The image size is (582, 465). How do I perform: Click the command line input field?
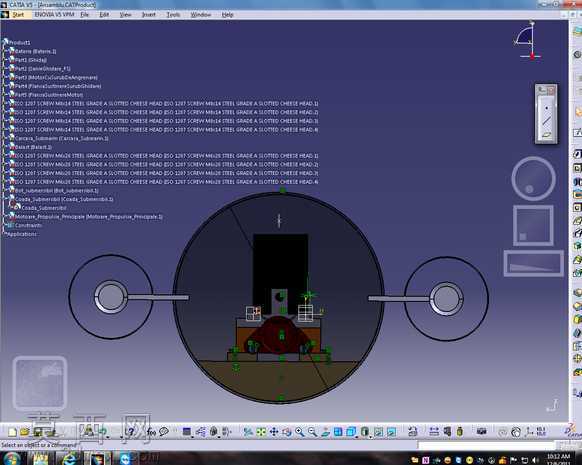(487, 445)
